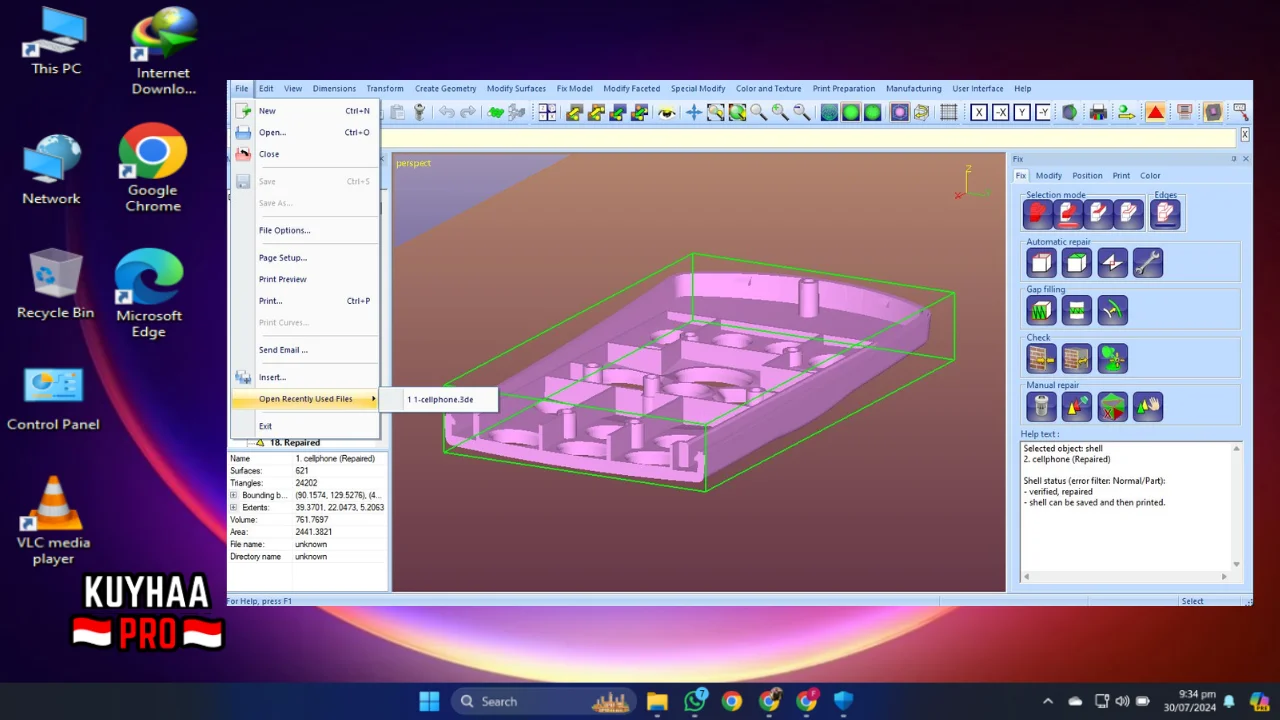Image resolution: width=1280 pixels, height=720 pixels.
Task: Click the zoom-out magnifier toolbar icon
Action: 801,113
